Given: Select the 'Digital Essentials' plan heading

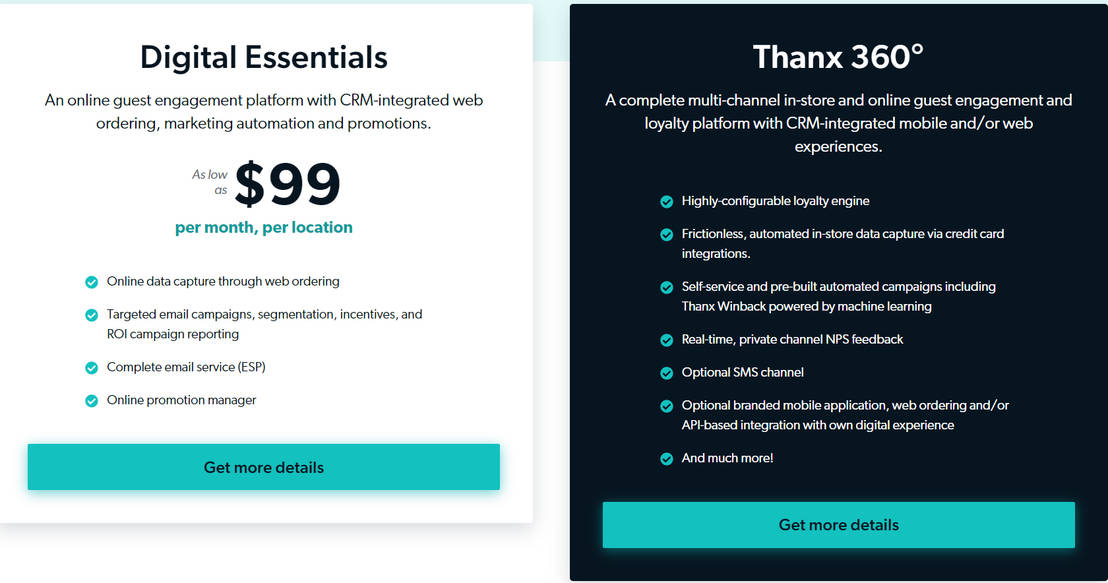Looking at the screenshot, I should tap(263, 57).
